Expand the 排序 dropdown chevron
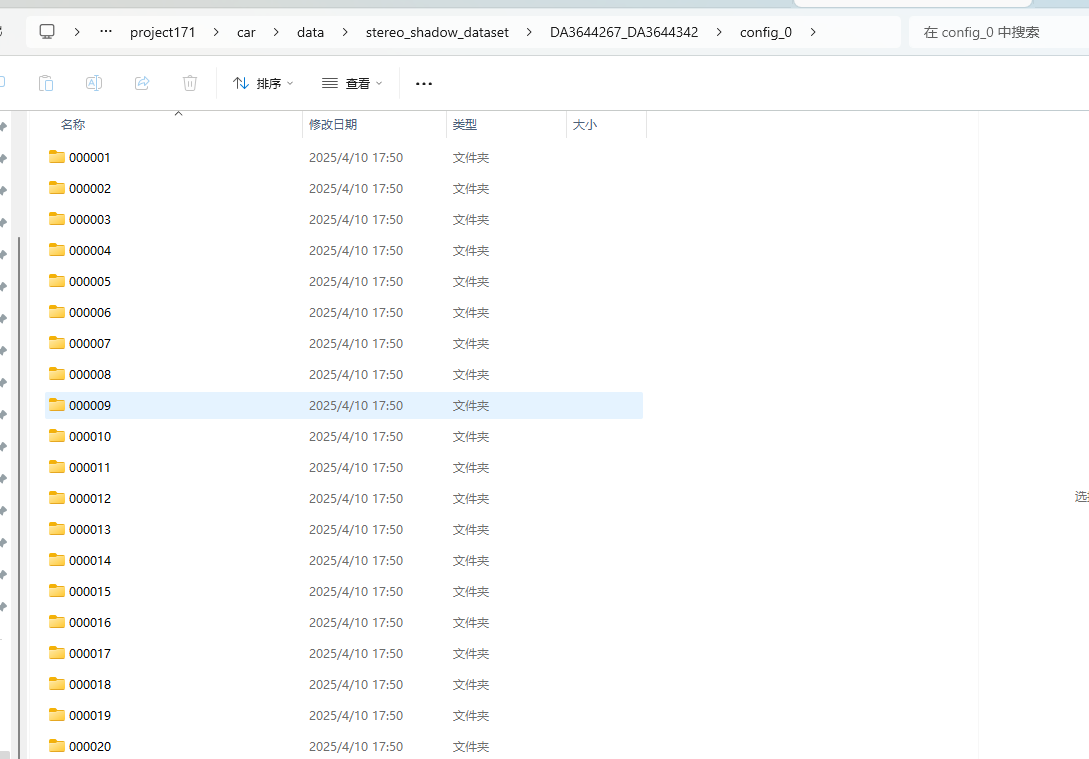Viewport: 1089px width, 759px height. pyautogui.click(x=288, y=83)
